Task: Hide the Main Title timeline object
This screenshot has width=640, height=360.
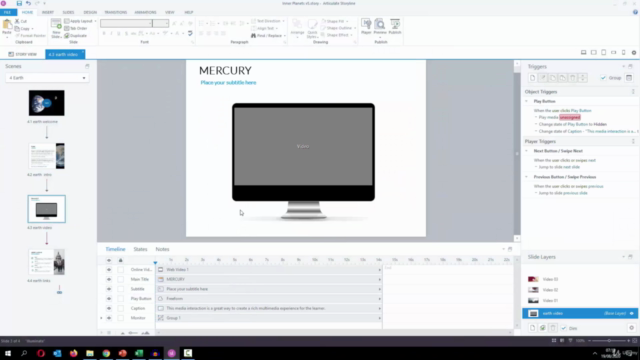Action: pos(109,279)
